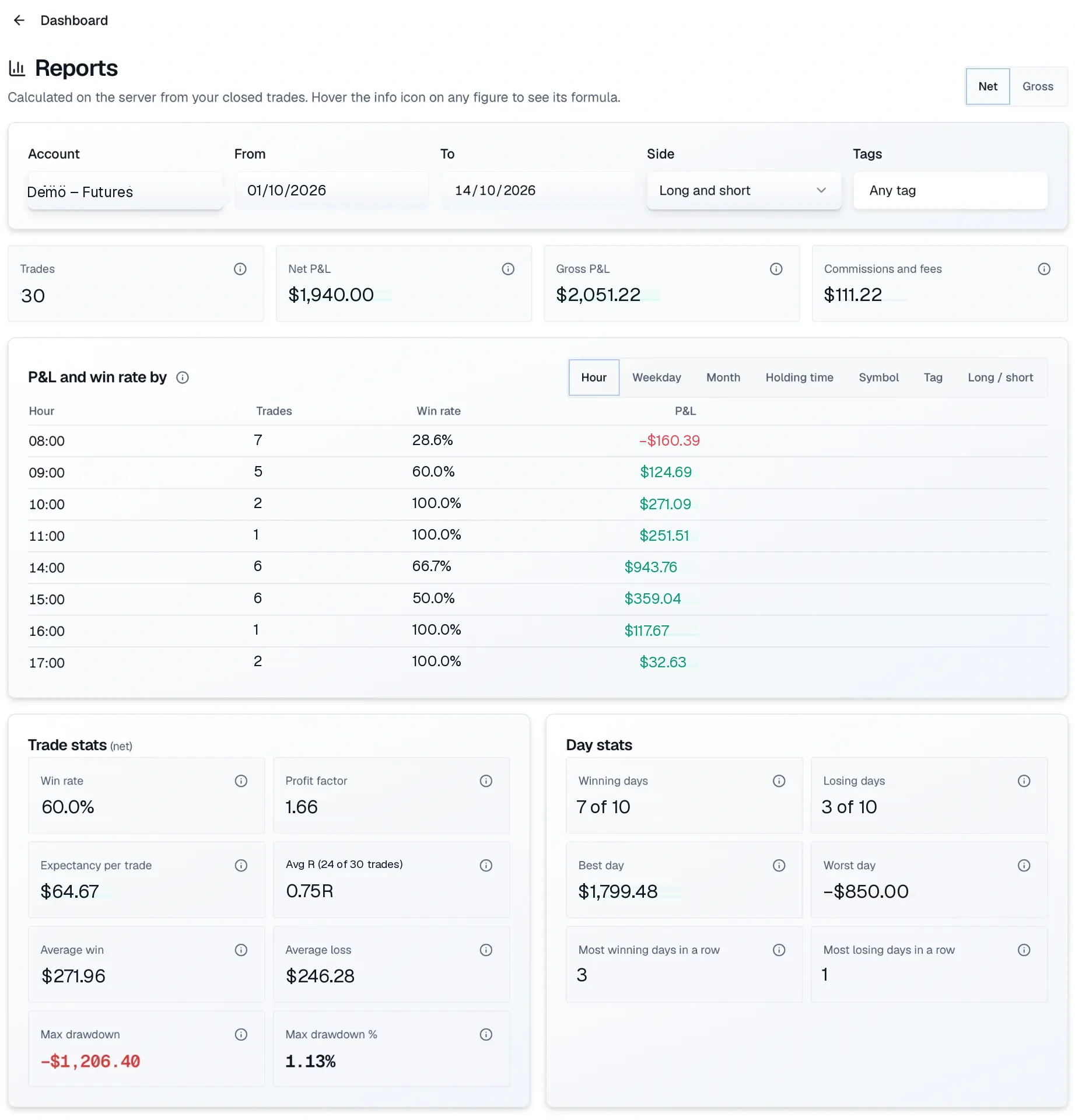
Task: Click the Trades card info icon
Action: 240,269
